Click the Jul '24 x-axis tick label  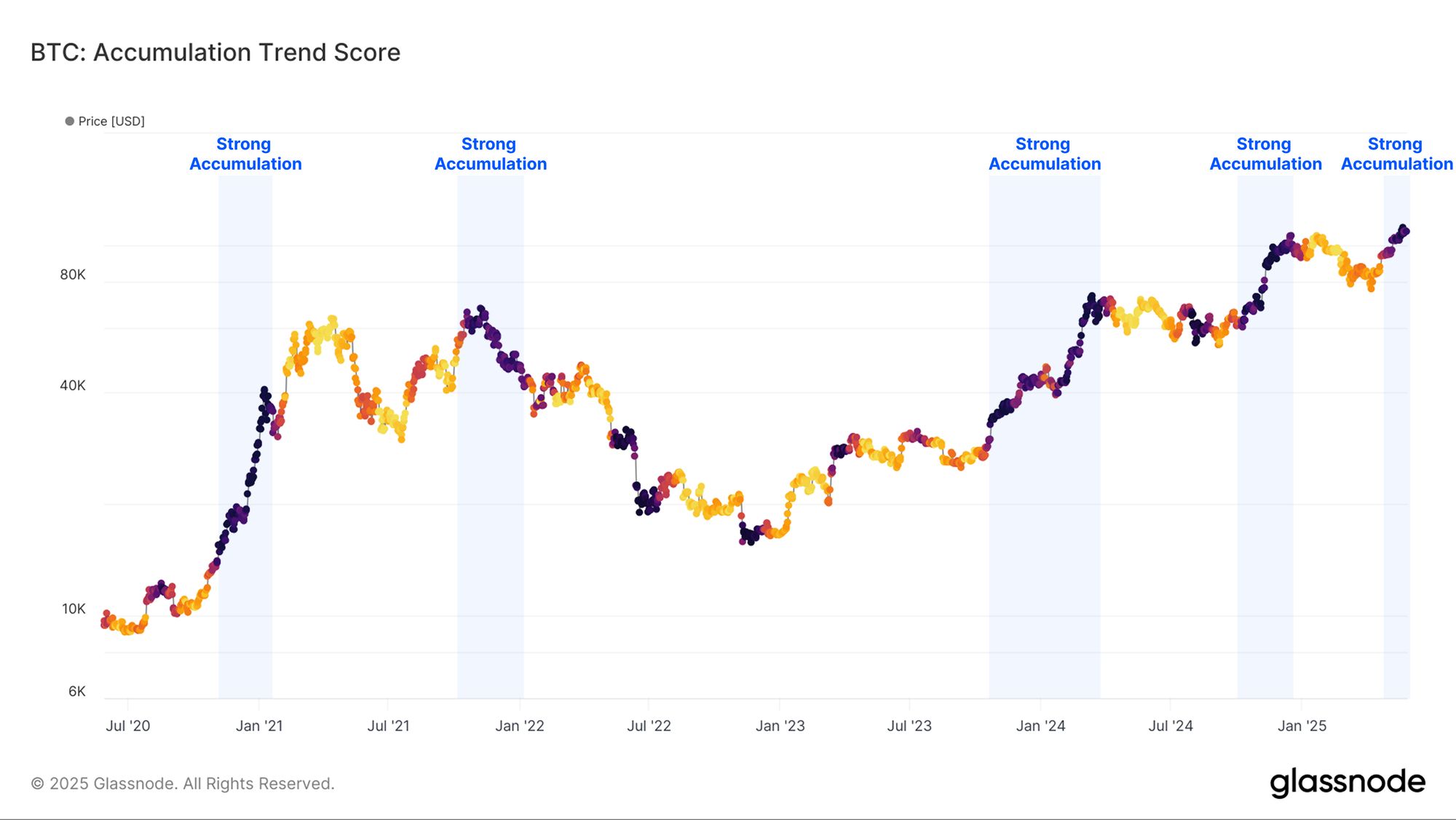click(1170, 725)
